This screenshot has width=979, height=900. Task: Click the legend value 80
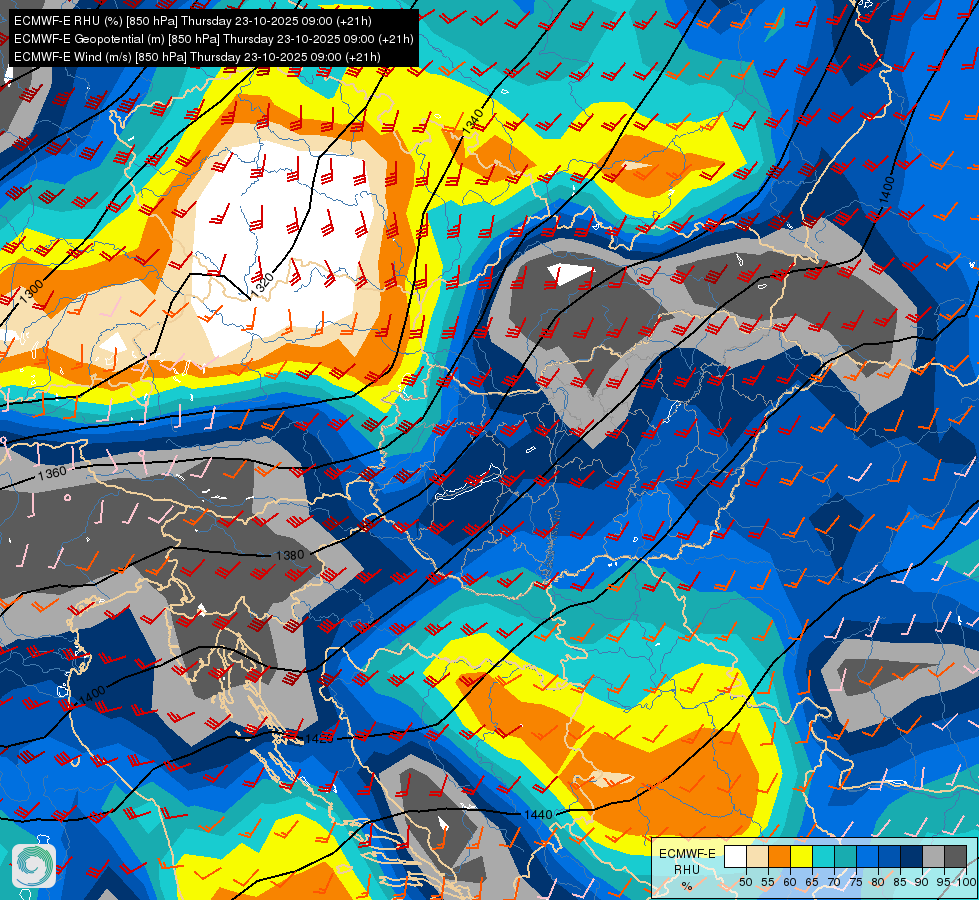(878, 882)
